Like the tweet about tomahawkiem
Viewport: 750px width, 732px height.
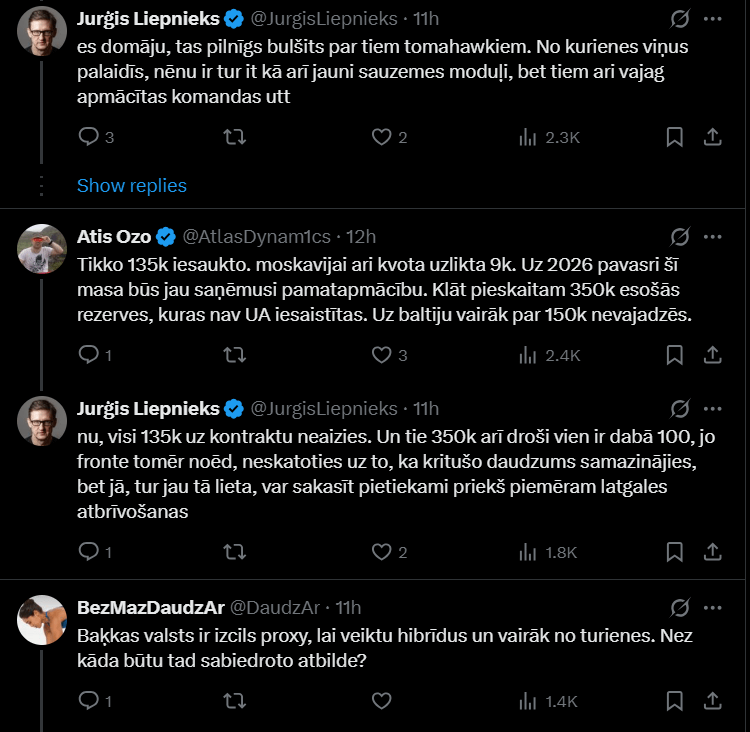[x=380, y=137]
